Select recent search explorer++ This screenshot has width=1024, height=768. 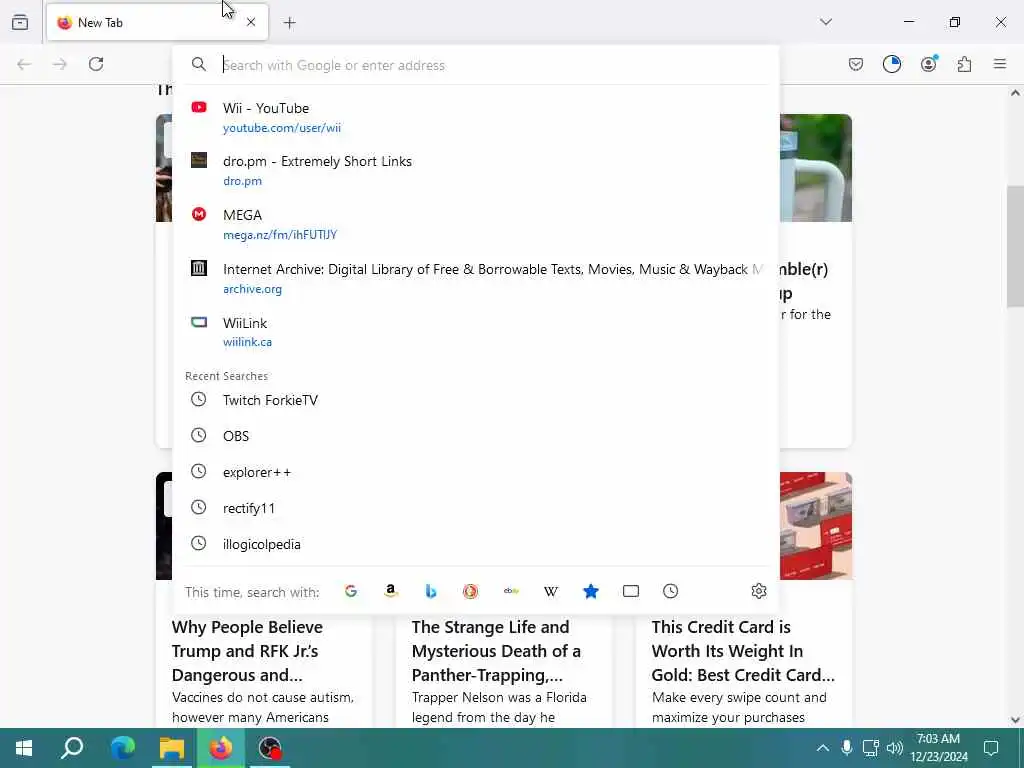coord(475,472)
